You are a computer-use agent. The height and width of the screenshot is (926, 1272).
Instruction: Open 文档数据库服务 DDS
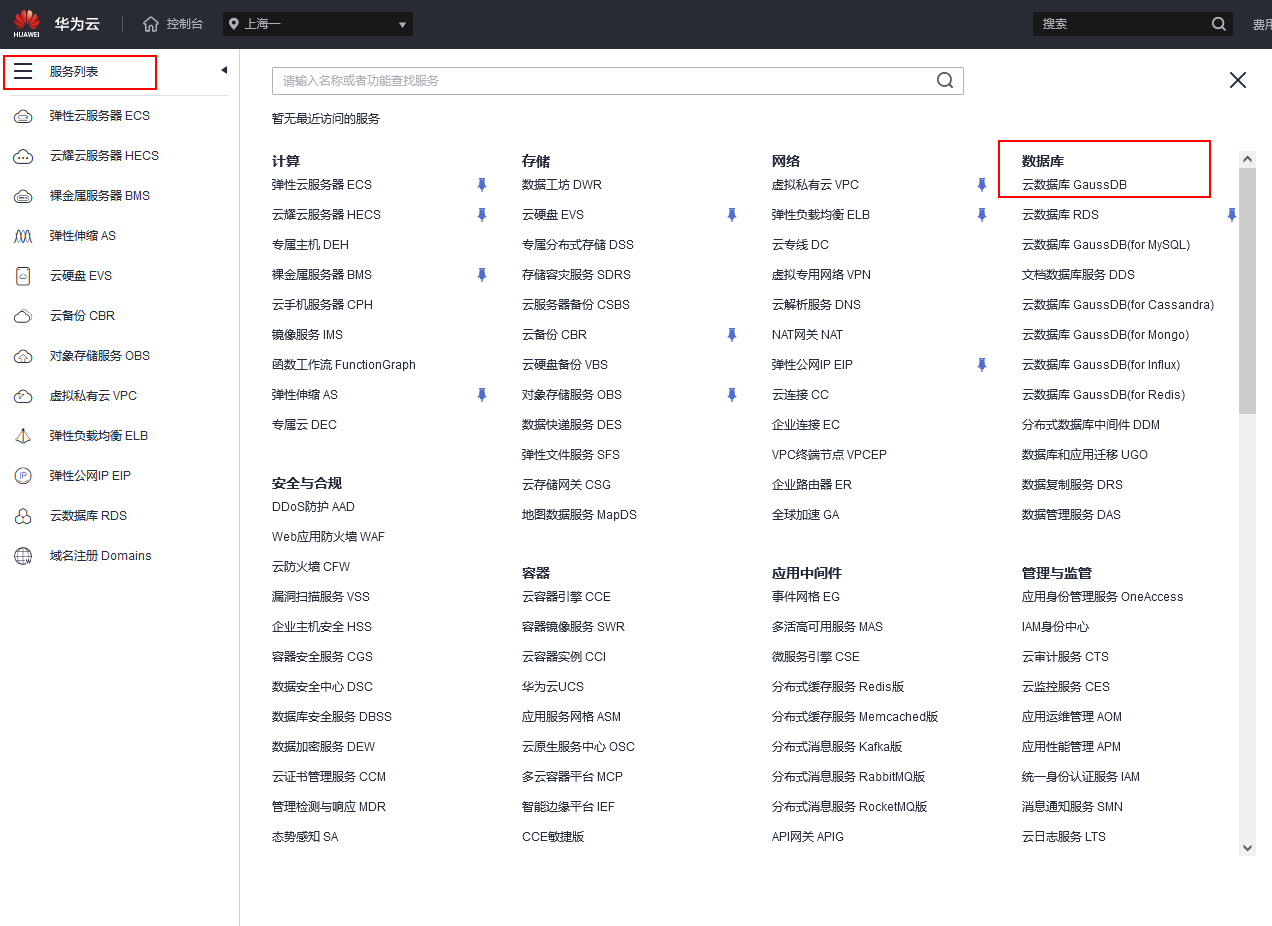1078,275
